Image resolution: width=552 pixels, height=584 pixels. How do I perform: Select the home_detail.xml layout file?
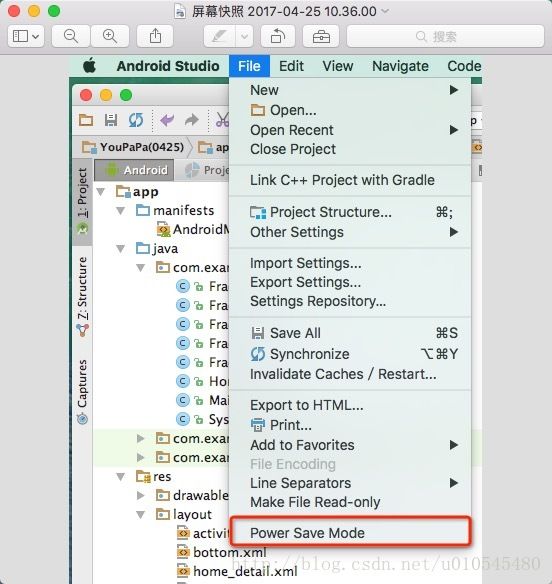coord(237,571)
